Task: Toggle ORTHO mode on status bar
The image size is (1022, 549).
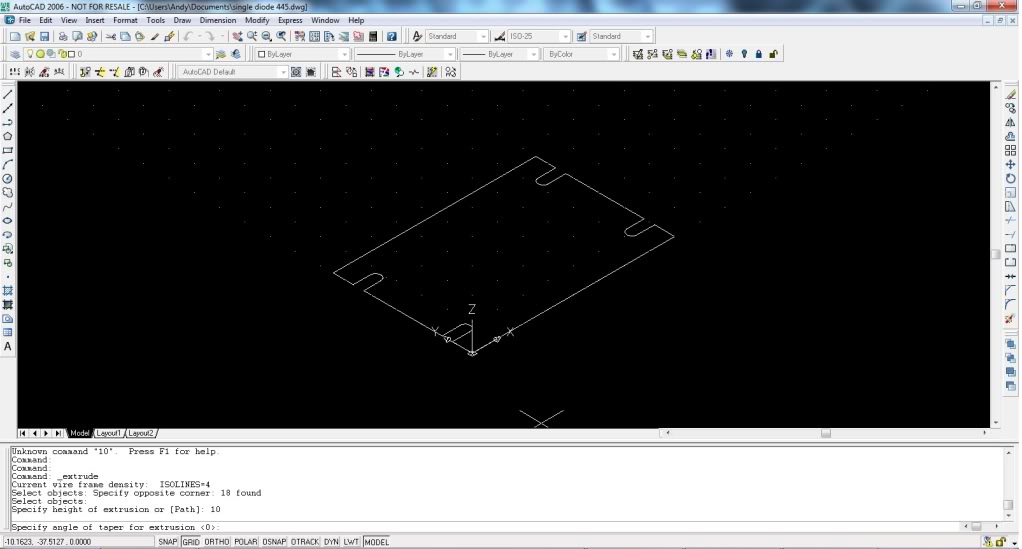Action: [x=216, y=542]
